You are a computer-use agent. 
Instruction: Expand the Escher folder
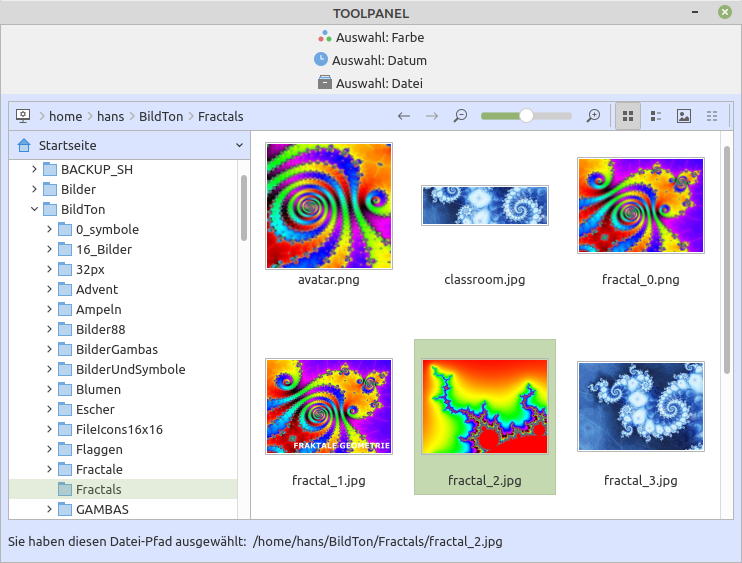point(50,409)
